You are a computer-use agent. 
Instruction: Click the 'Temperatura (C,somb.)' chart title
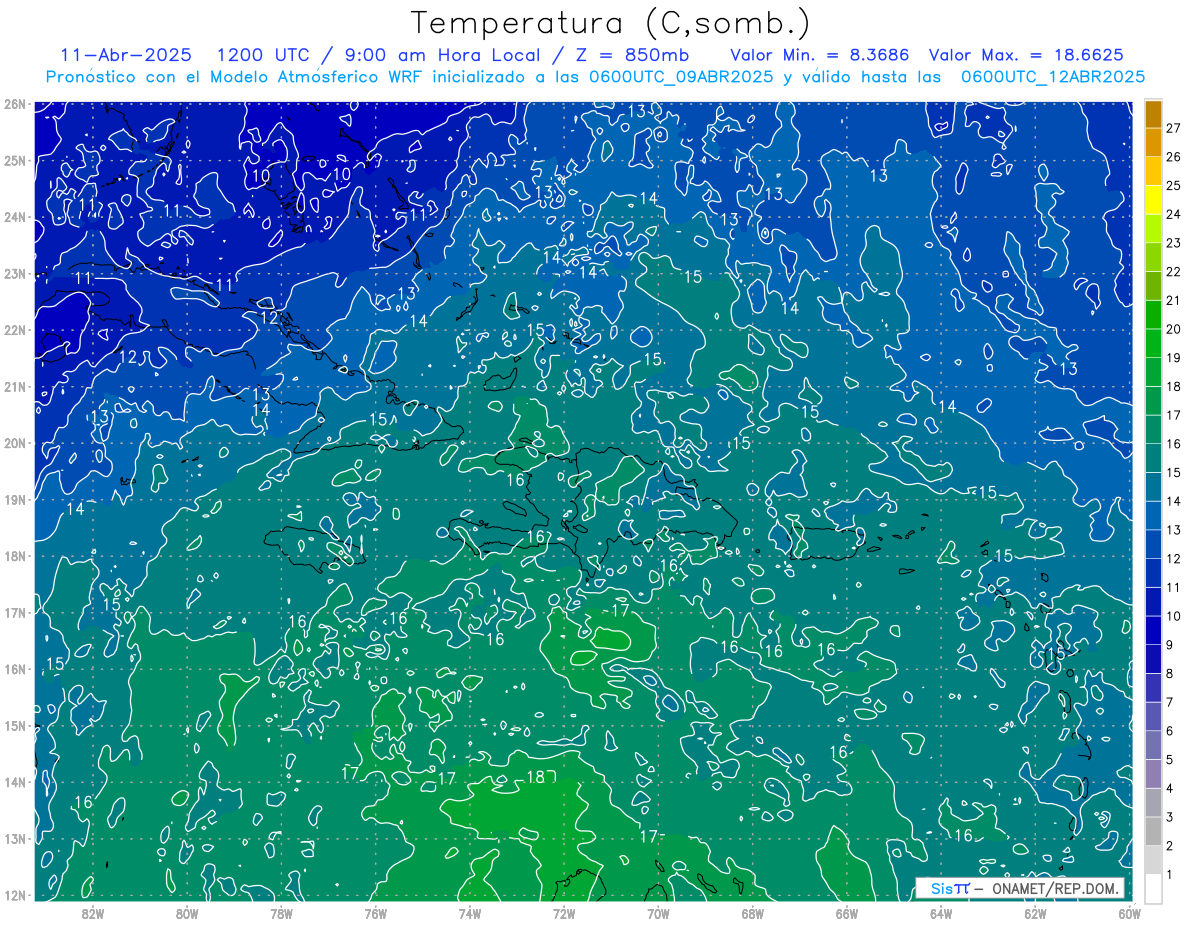(611, 23)
